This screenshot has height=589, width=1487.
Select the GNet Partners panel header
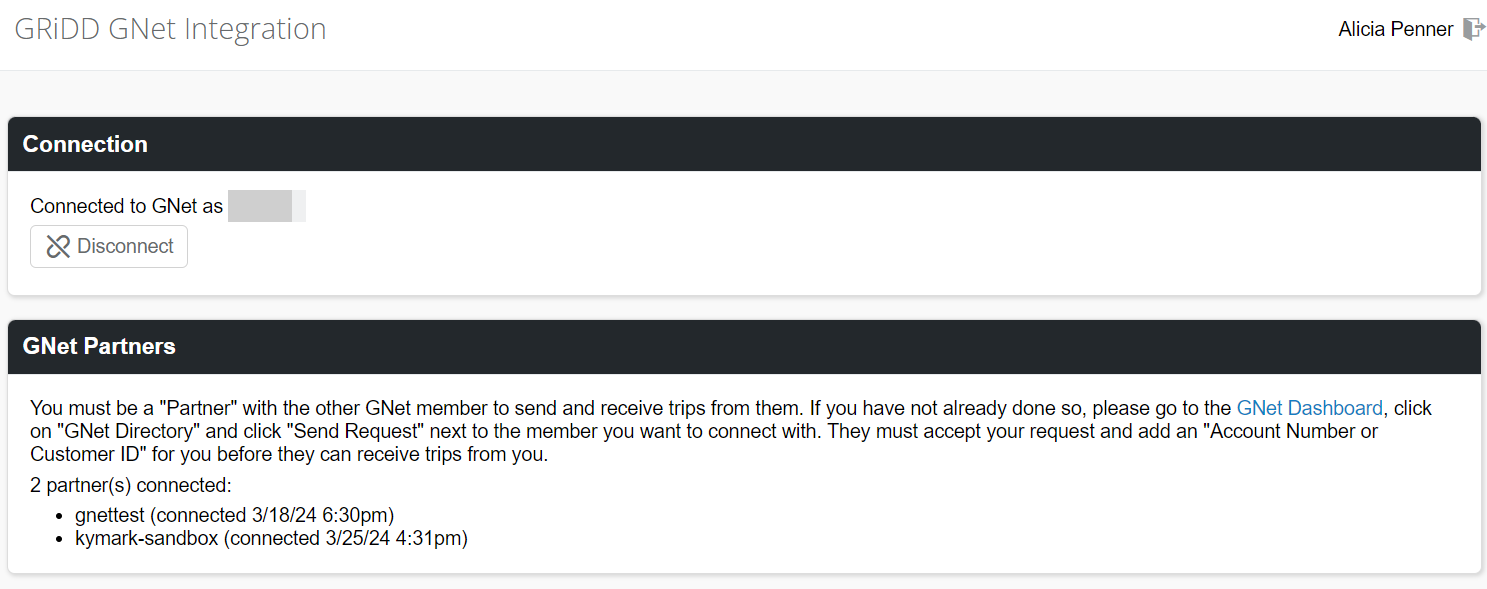tap(744, 346)
